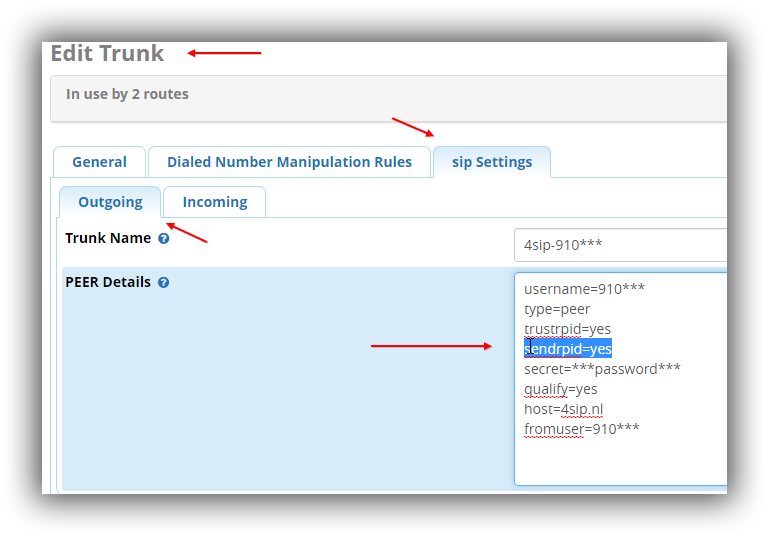
Task: Switch to the Outgoing sub-tab
Action: (x=110, y=202)
